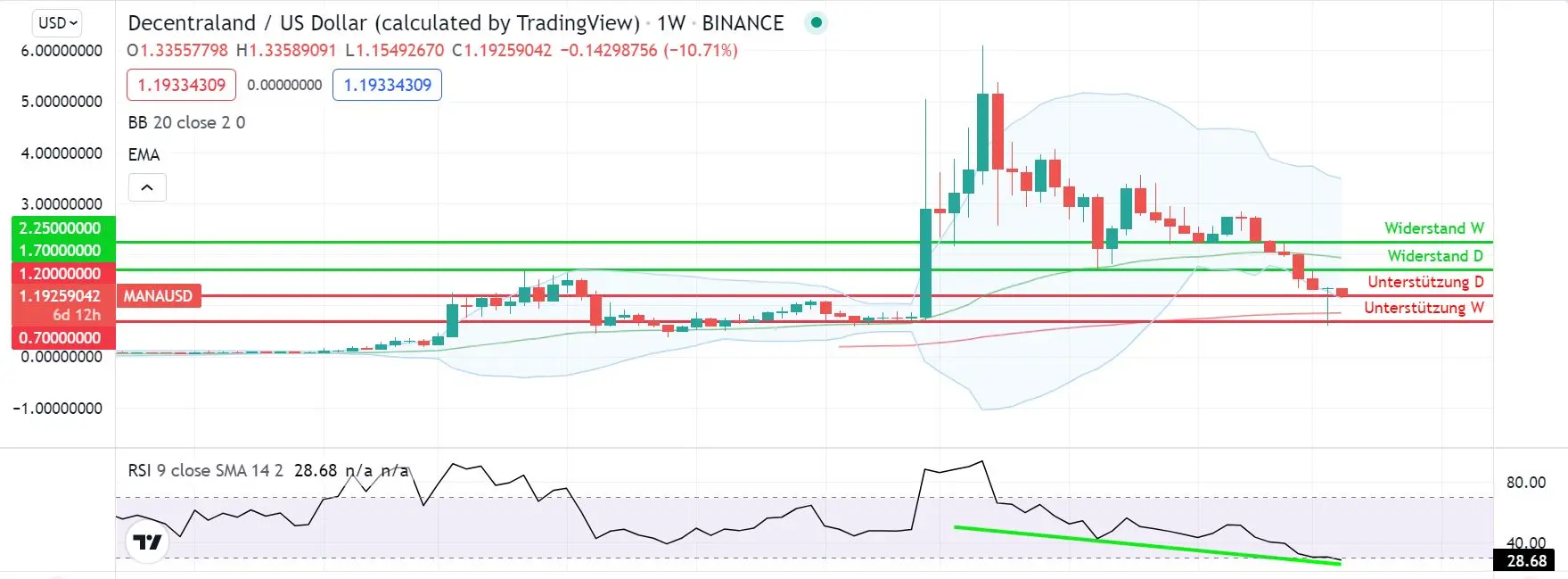This screenshot has width=1568, height=579.
Task: Click the open value O1.33557798
Action: pos(177,51)
